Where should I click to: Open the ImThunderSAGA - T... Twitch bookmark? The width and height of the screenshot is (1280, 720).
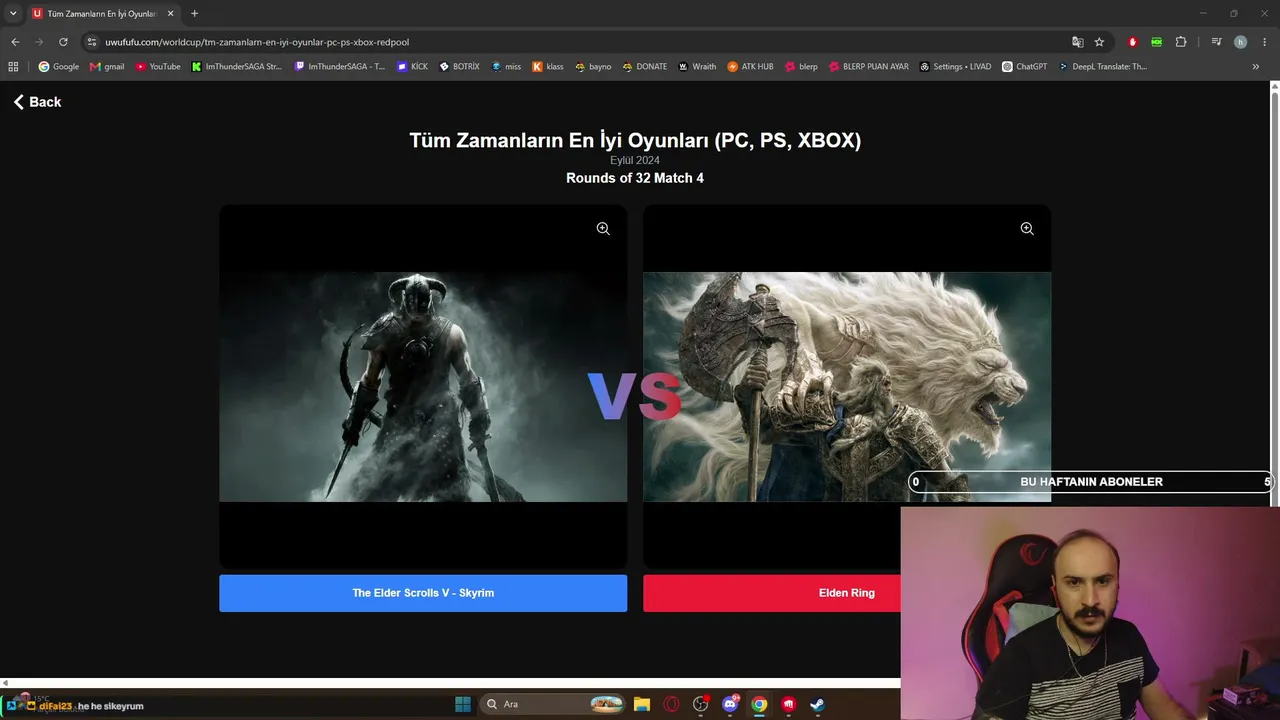[340, 67]
